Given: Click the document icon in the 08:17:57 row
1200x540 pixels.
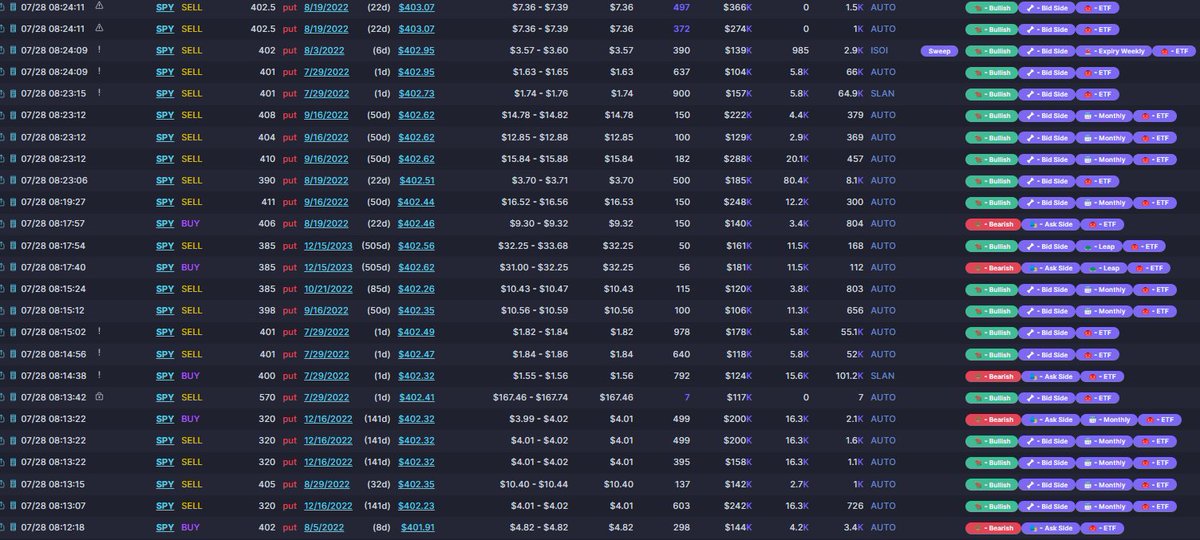Looking at the screenshot, I should [14, 224].
